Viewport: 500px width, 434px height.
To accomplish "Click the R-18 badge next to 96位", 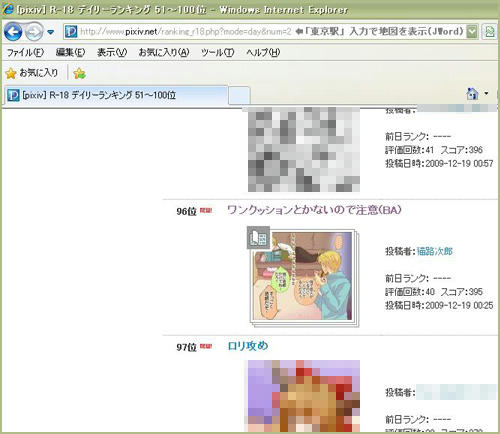I will pos(206,210).
